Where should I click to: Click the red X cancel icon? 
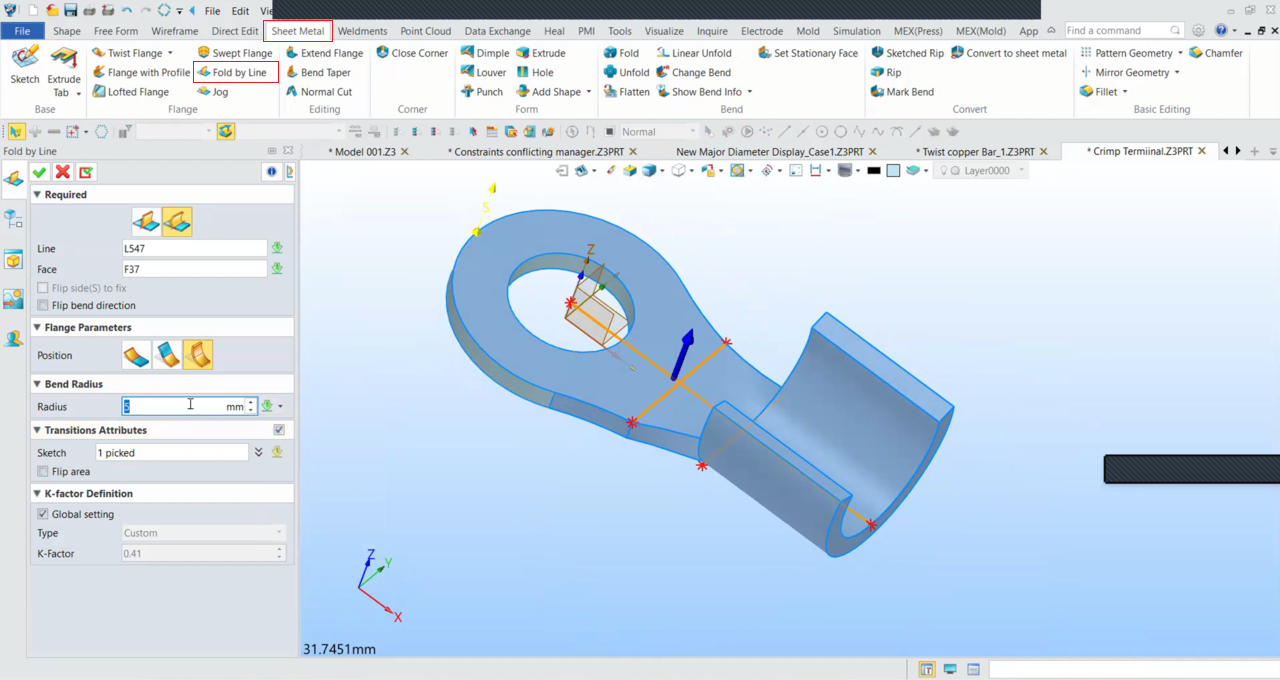63,173
